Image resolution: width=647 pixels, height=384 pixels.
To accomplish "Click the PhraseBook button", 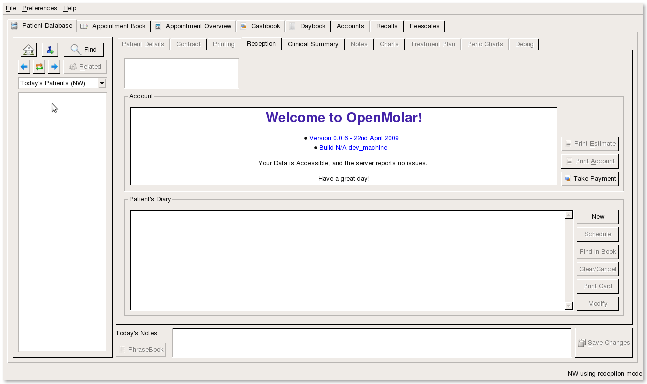I will [x=141, y=349].
